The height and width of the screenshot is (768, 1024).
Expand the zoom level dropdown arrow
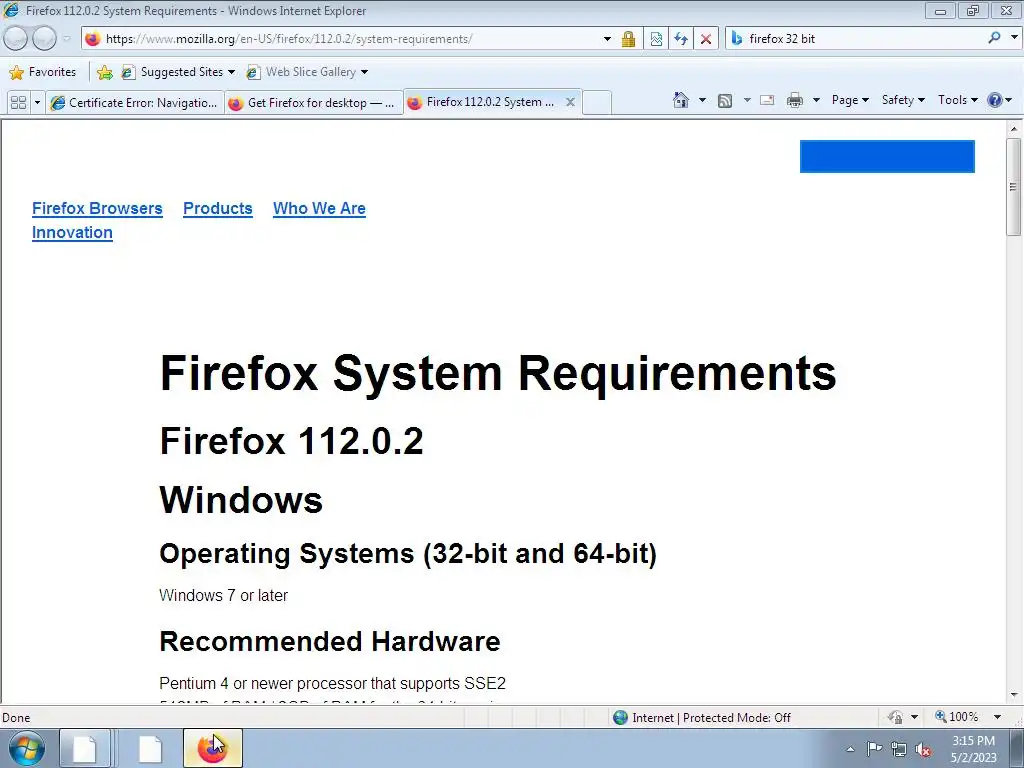tap(997, 717)
